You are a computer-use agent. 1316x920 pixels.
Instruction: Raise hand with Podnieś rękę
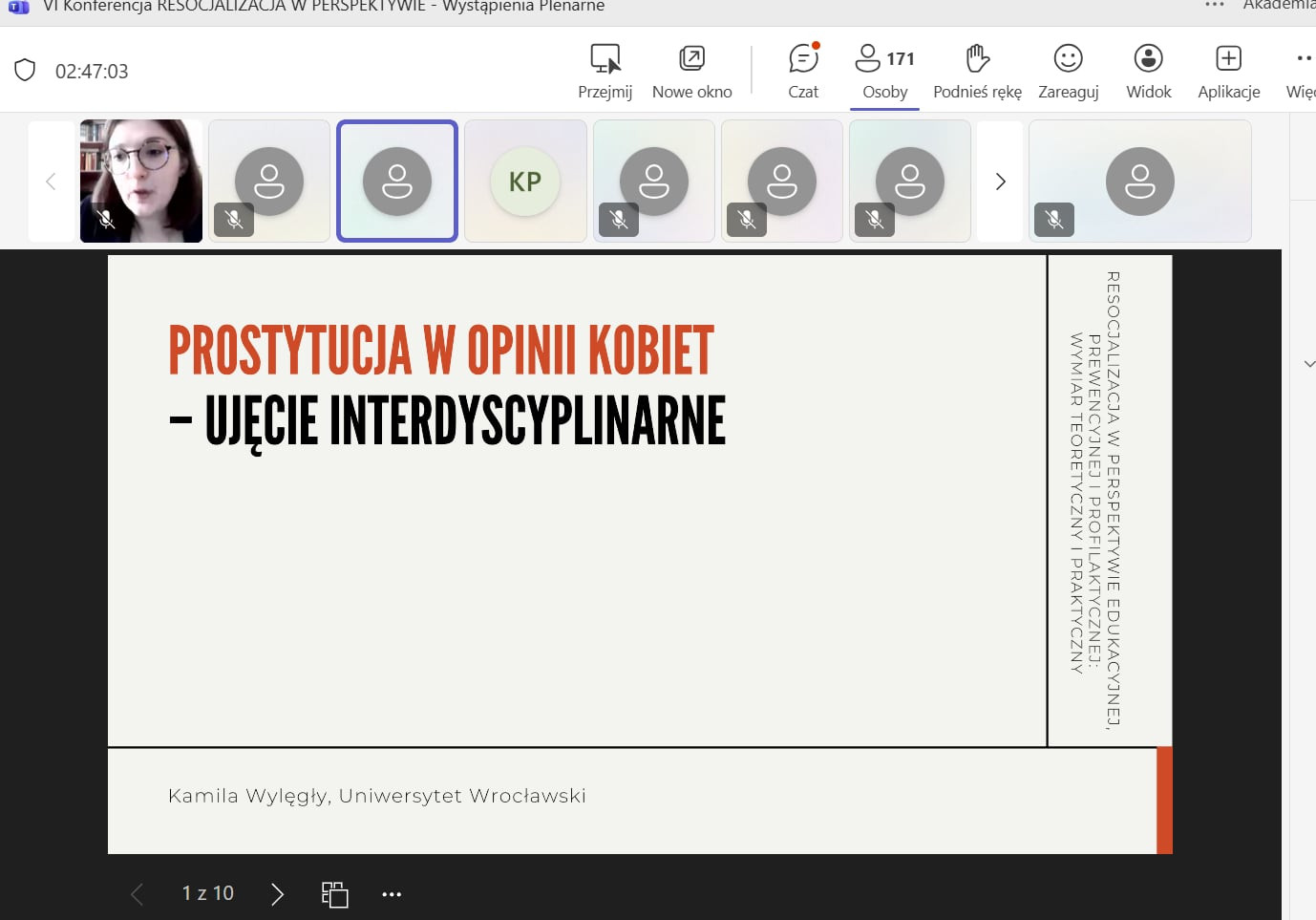click(x=977, y=60)
